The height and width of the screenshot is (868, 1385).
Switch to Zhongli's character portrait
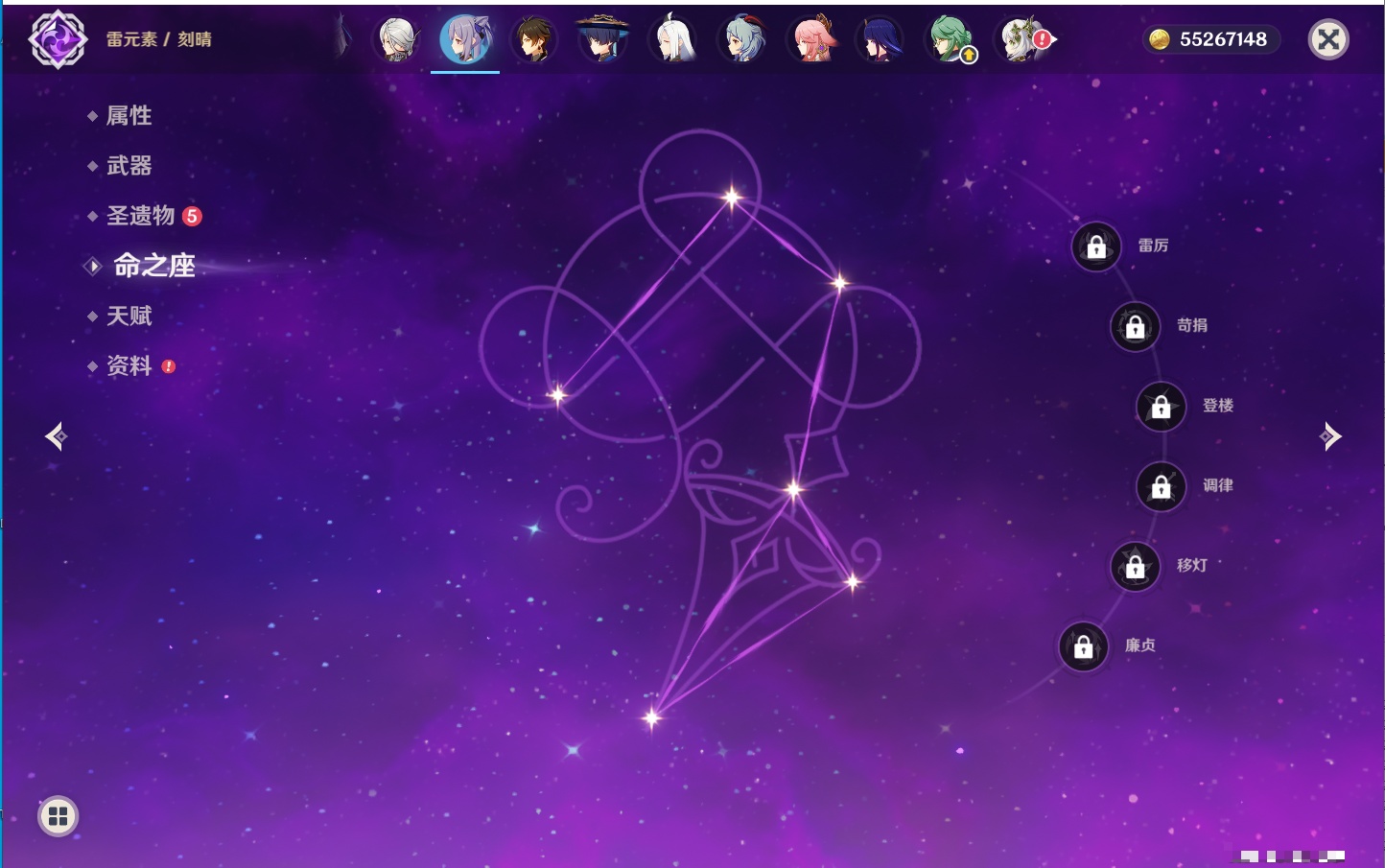(534, 39)
